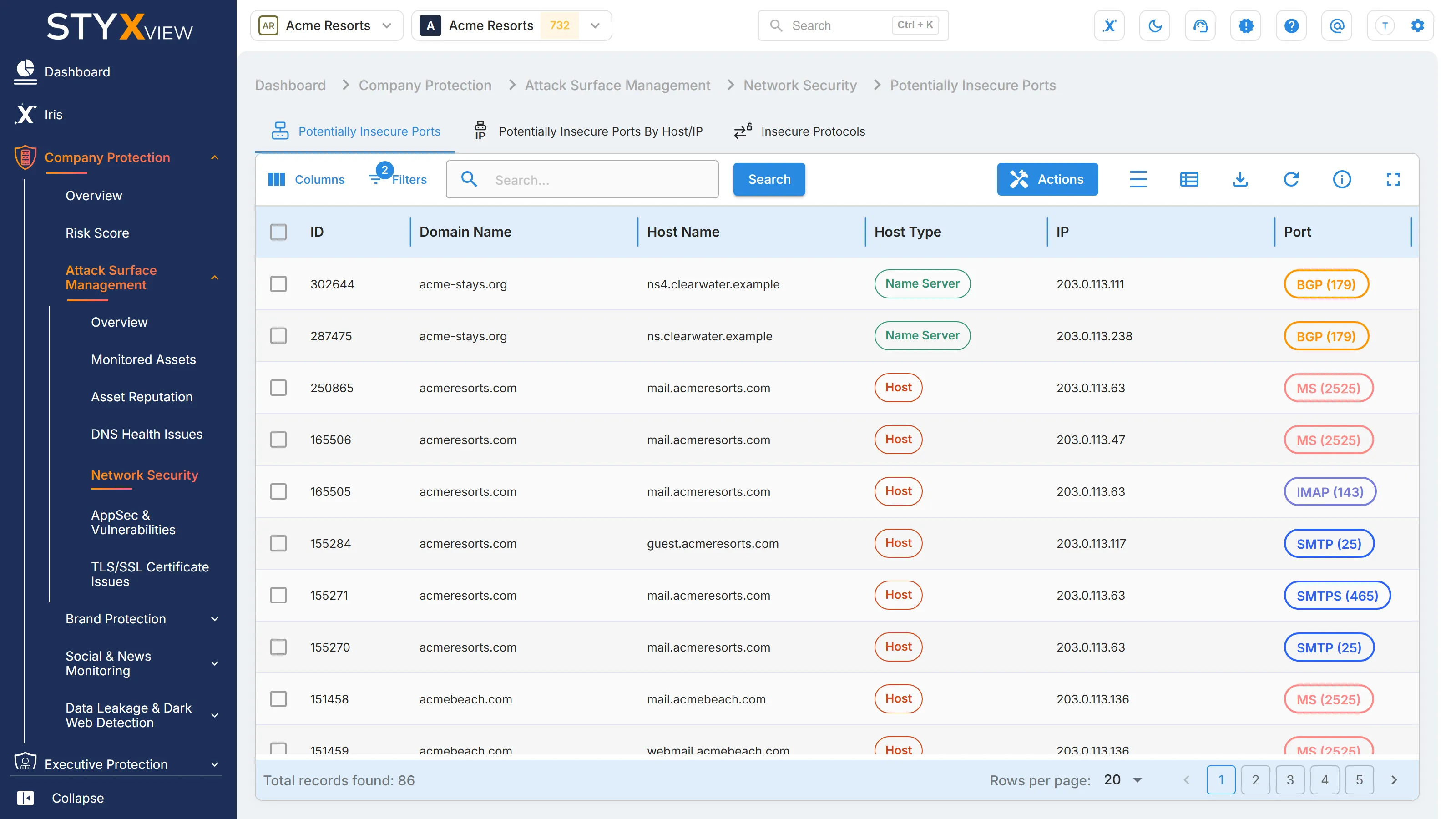Click Dashboard icon in sidebar

25,72
